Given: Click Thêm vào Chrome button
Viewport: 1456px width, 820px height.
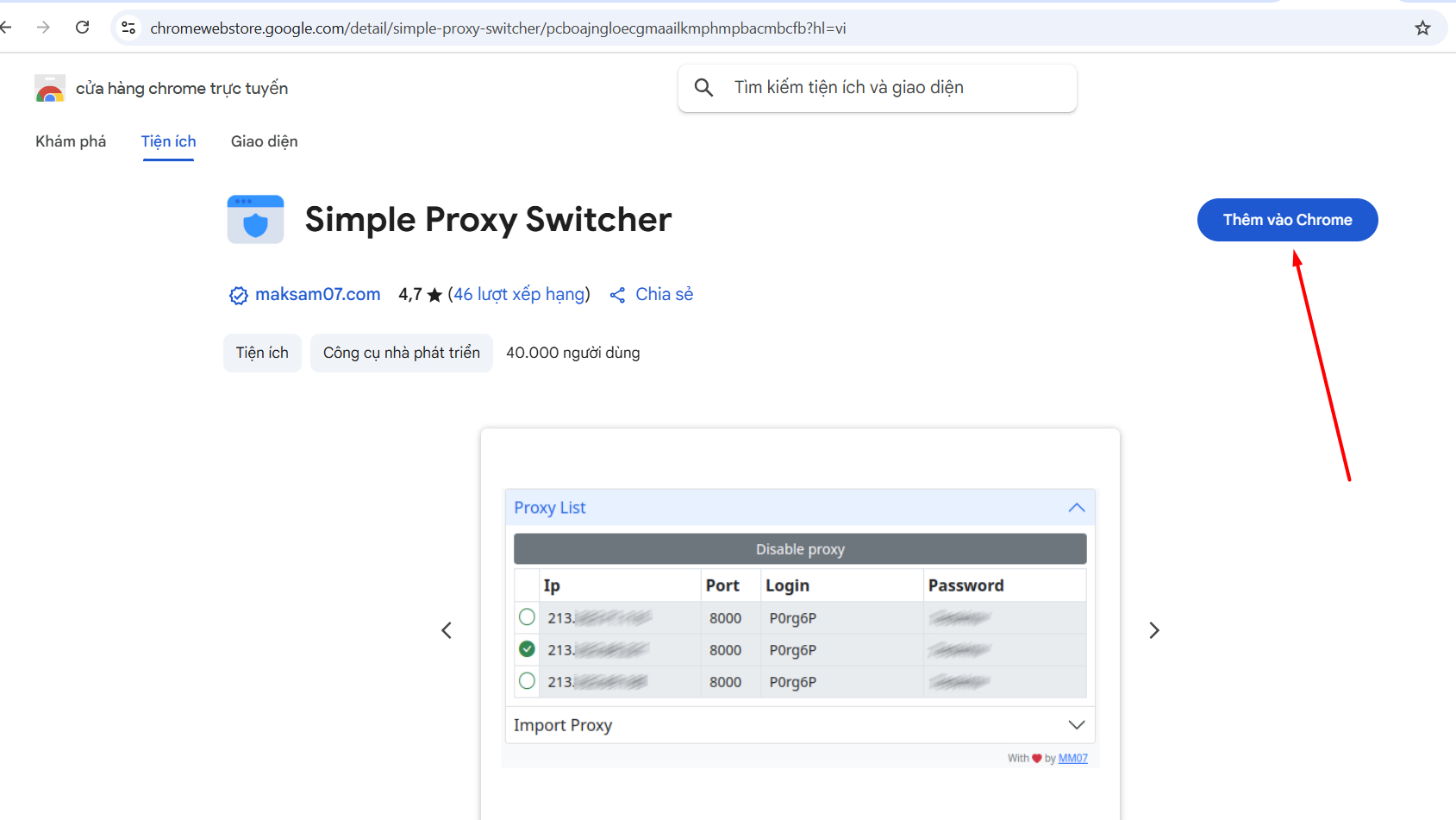Looking at the screenshot, I should [x=1287, y=220].
